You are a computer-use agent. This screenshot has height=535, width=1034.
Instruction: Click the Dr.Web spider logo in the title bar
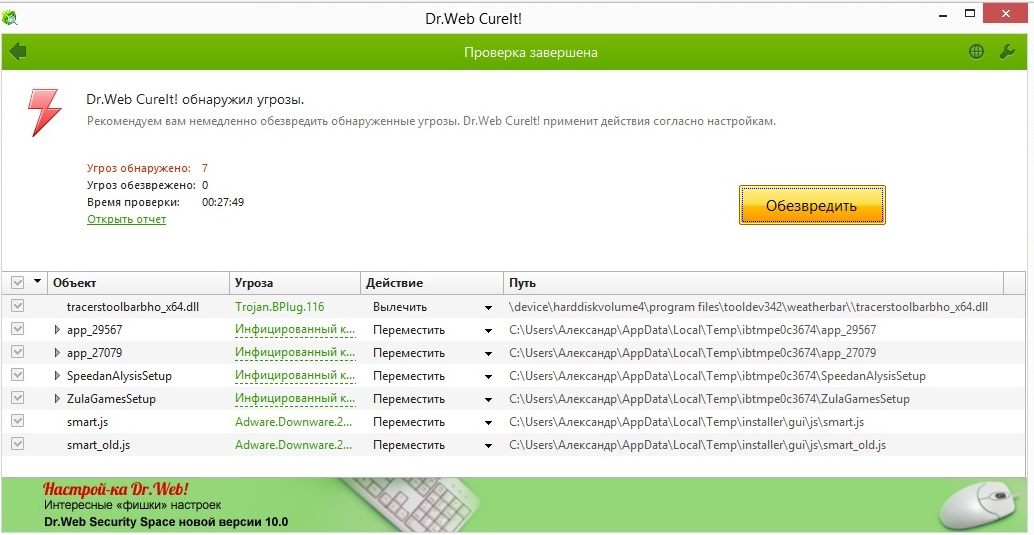pos(10,16)
